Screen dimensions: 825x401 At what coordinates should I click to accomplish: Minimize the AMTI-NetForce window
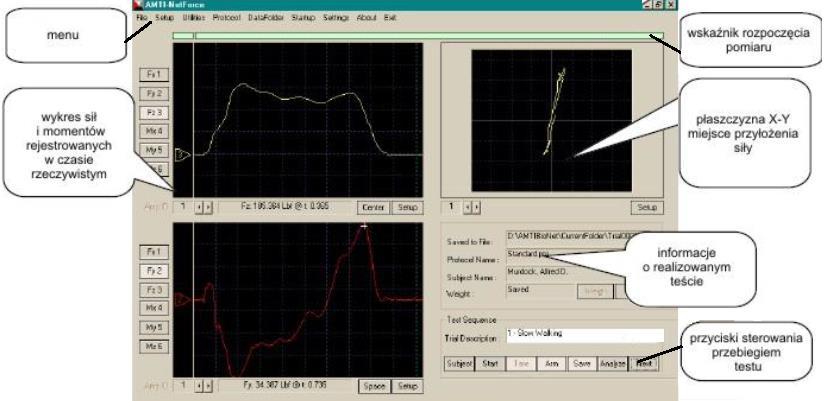coord(648,4)
